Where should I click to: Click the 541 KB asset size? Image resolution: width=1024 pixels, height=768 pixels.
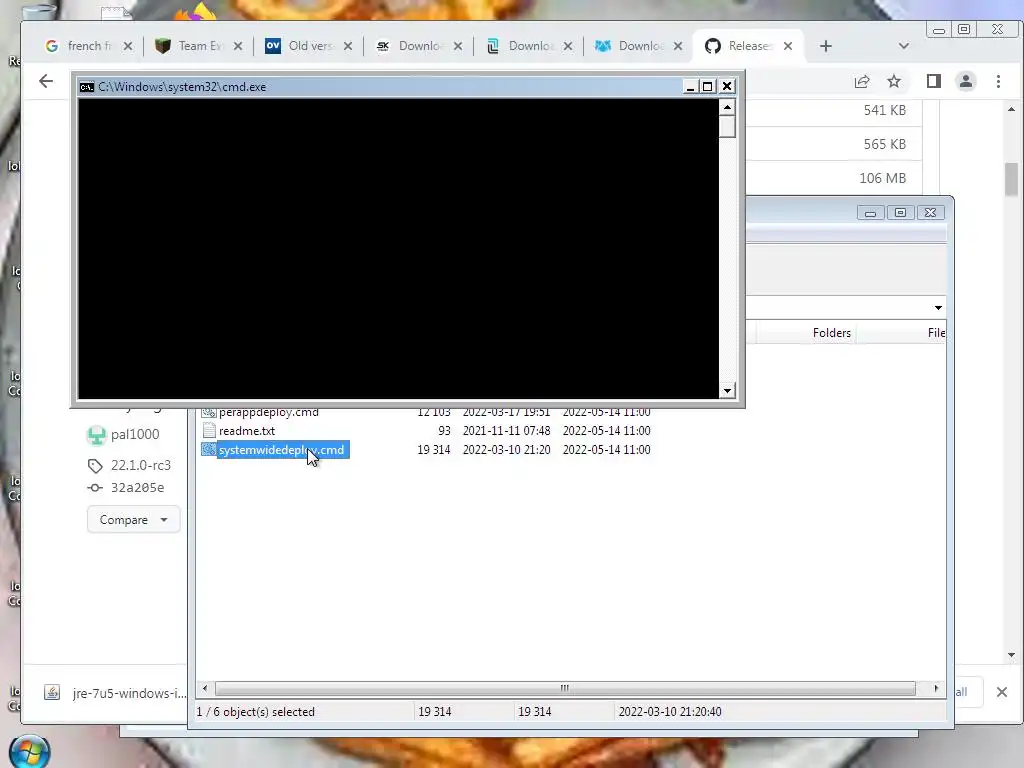pos(885,110)
